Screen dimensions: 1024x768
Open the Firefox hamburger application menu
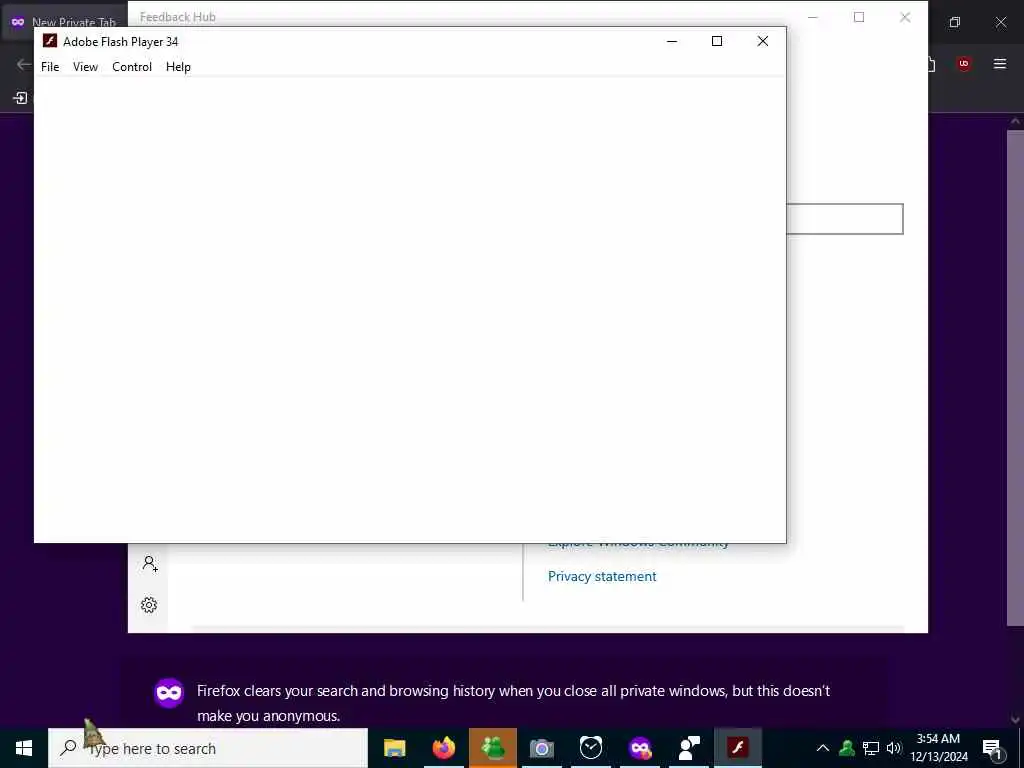(999, 63)
